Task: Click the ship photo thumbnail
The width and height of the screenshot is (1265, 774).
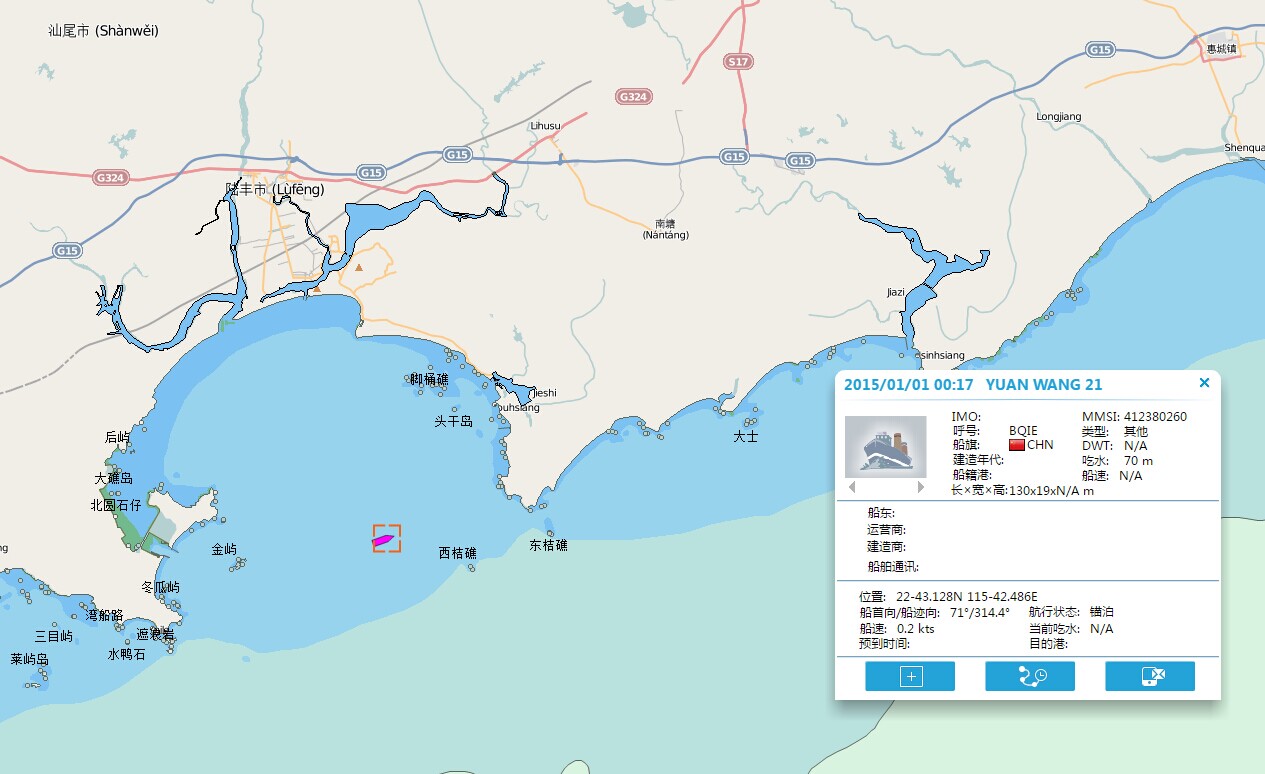Action: click(x=885, y=447)
